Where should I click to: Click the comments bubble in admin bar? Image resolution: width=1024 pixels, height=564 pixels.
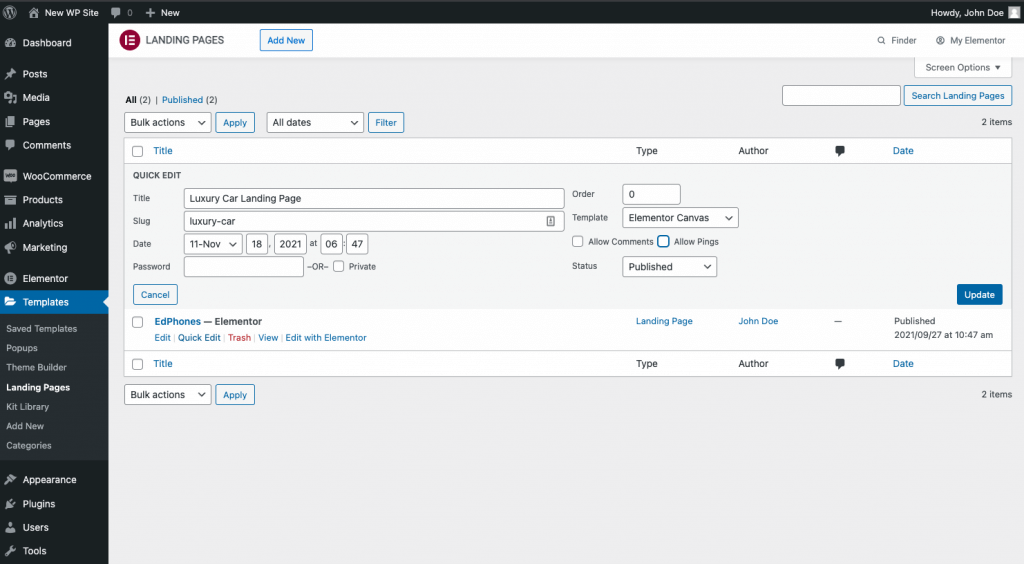pyautogui.click(x=117, y=12)
